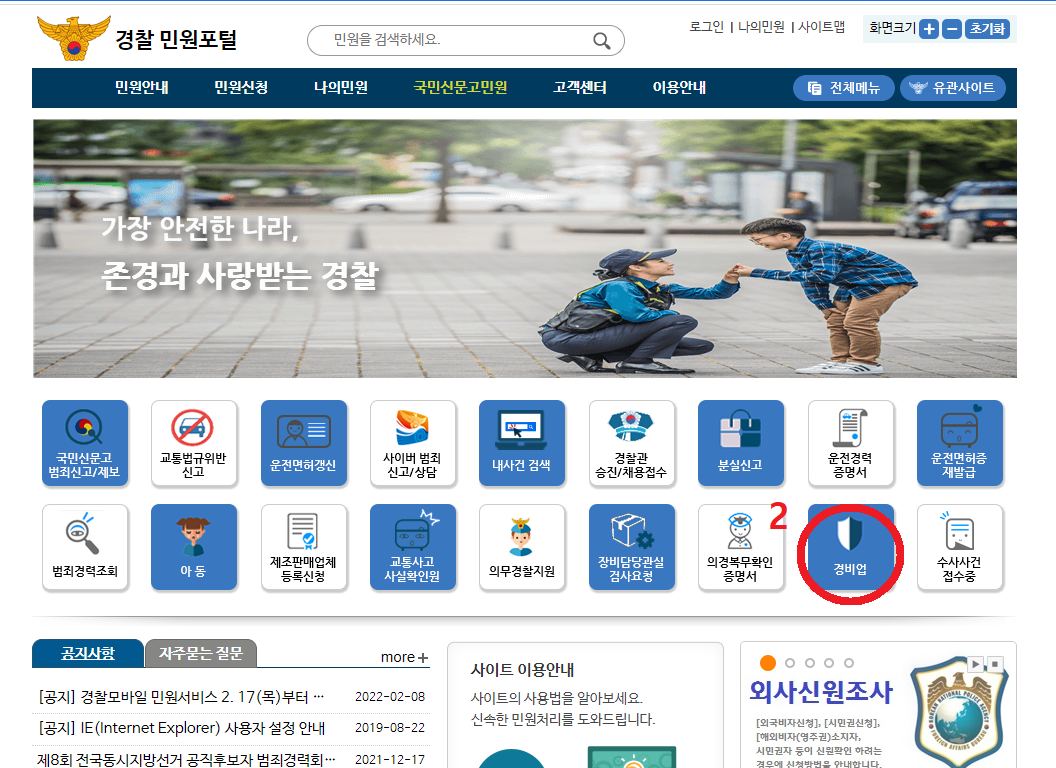Image resolution: width=1056 pixels, height=768 pixels.
Task: Click 사이트 이용안내 heading
Action: pyautogui.click(x=522, y=670)
